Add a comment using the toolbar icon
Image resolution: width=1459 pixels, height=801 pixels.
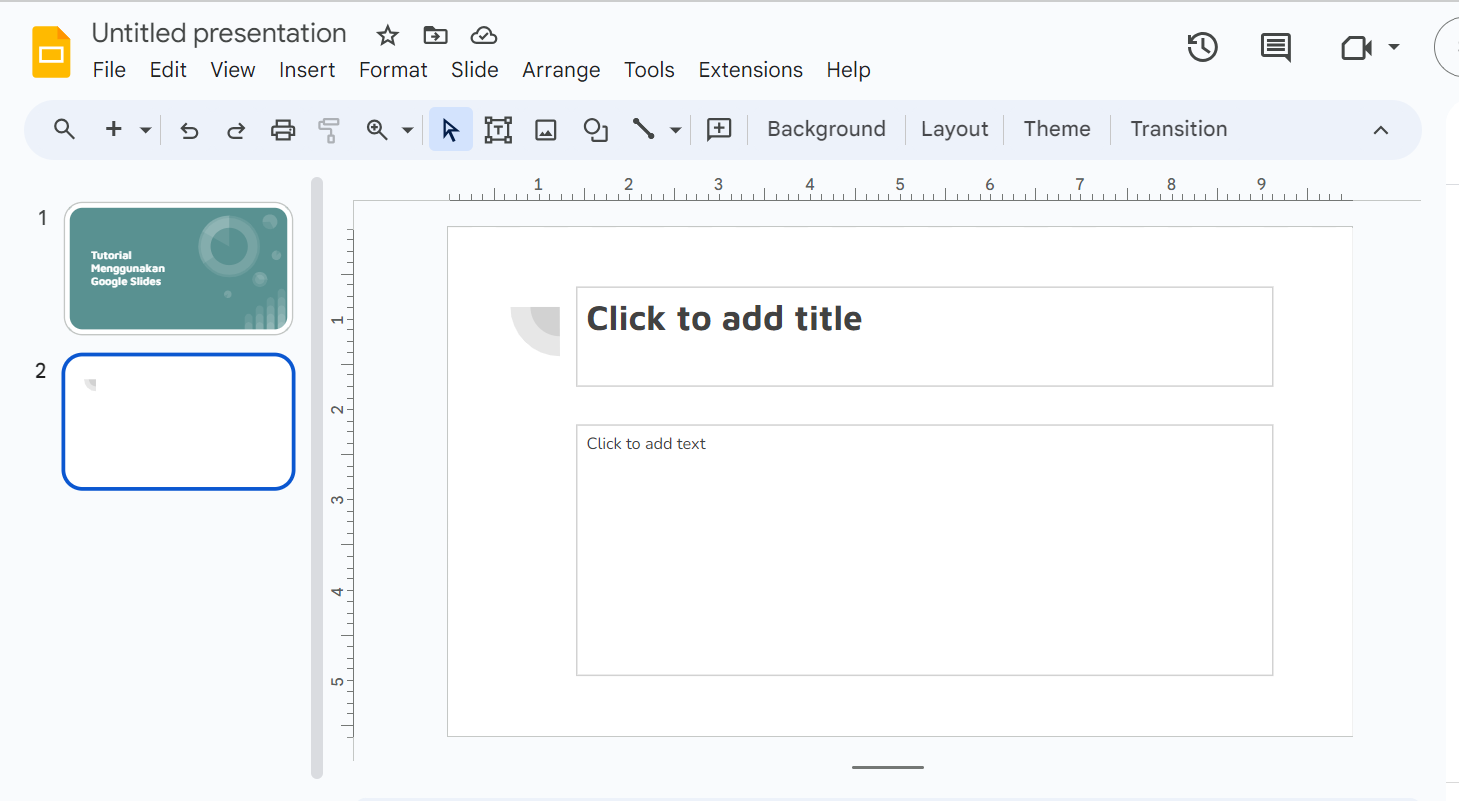[718, 129]
